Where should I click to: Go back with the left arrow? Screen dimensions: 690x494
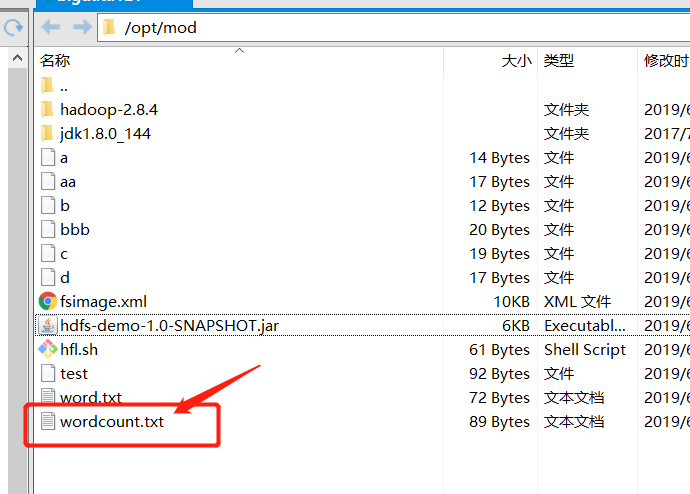pyautogui.click(x=51, y=27)
